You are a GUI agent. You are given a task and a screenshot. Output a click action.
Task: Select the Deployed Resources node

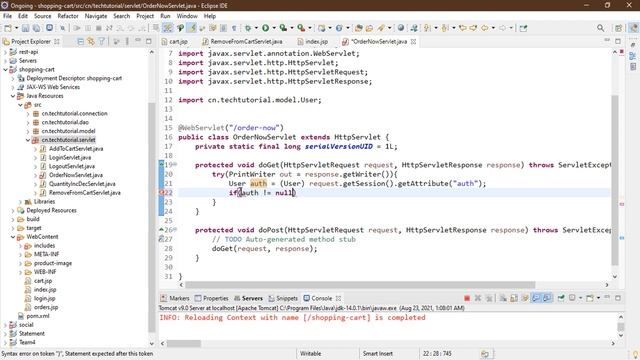(51, 211)
